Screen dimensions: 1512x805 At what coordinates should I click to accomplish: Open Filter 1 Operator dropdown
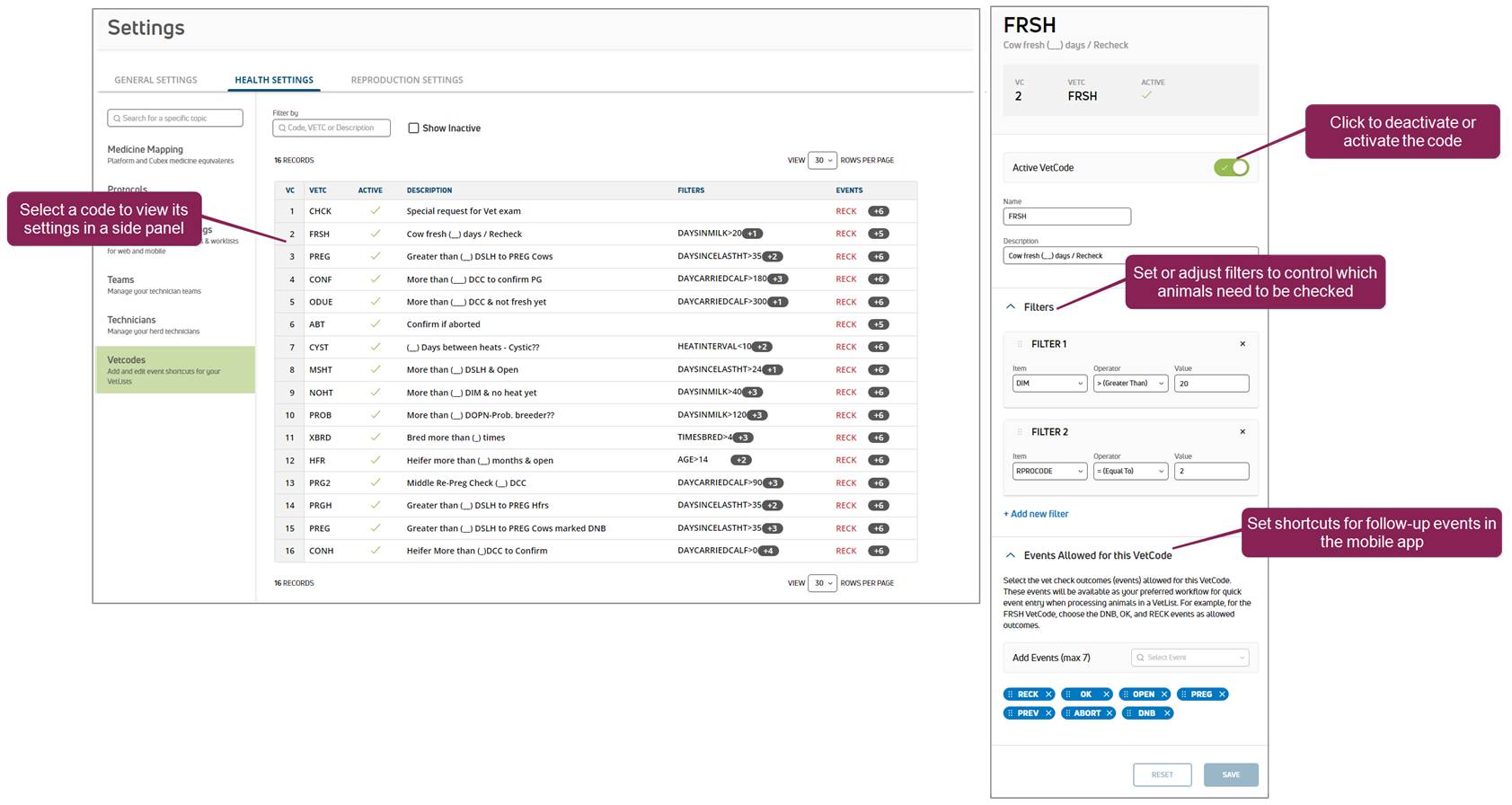coord(1130,384)
